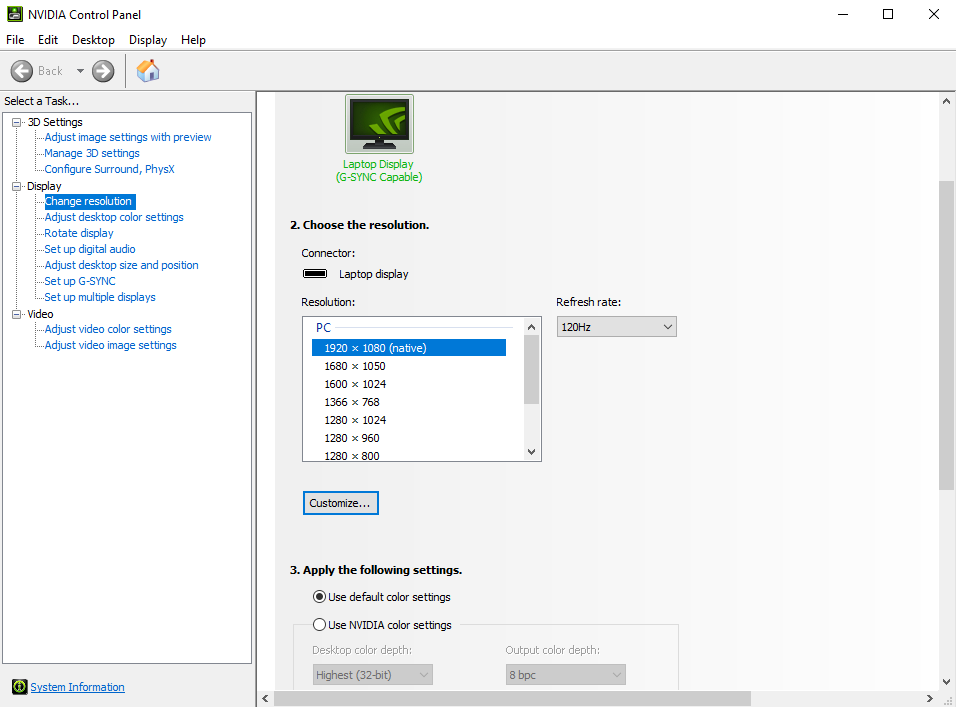Select 1680 × 1050 resolution
Screen dimensions: 956x707
(x=355, y=366)
